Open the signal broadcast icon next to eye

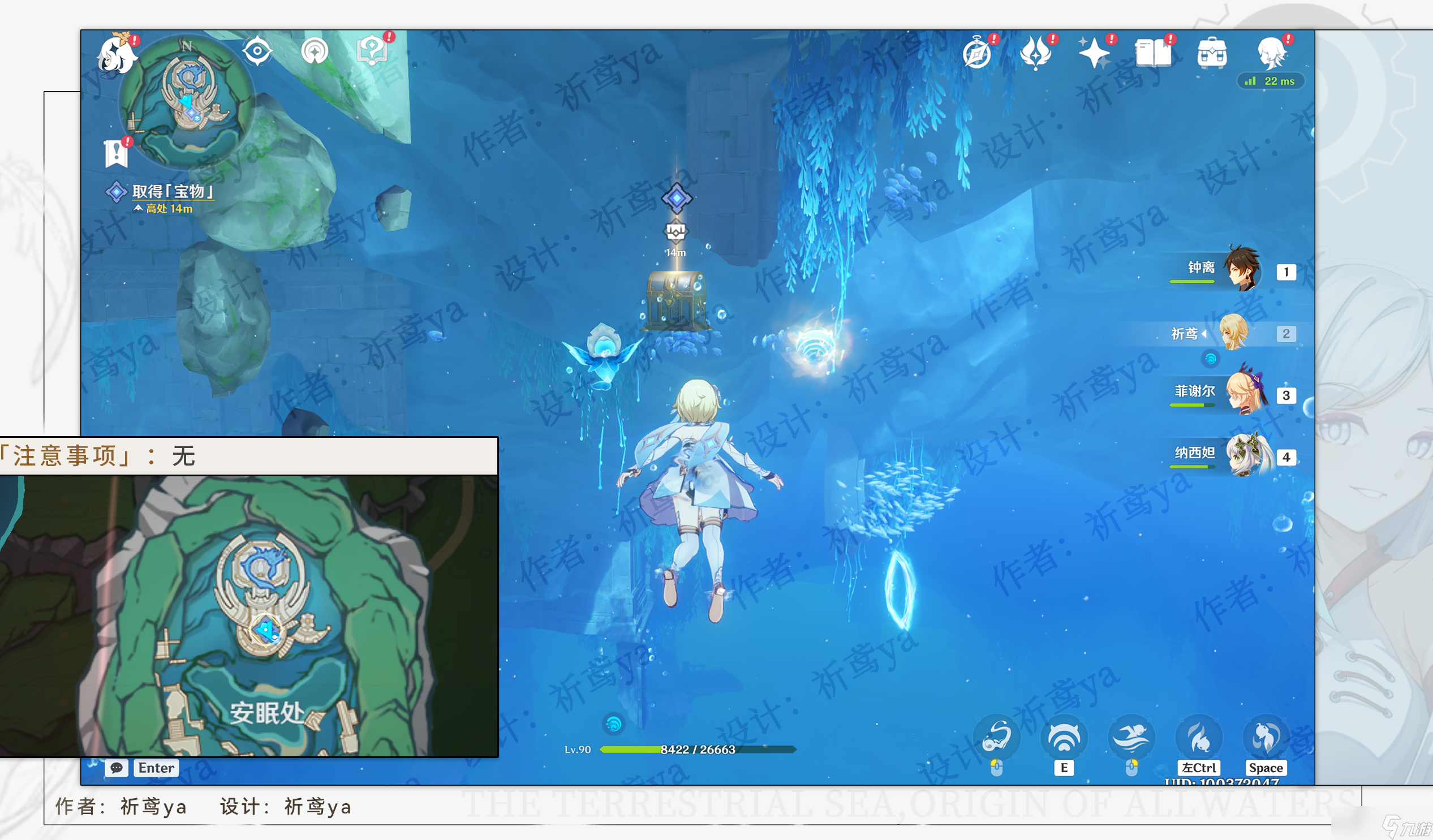(x=315, y=52)
